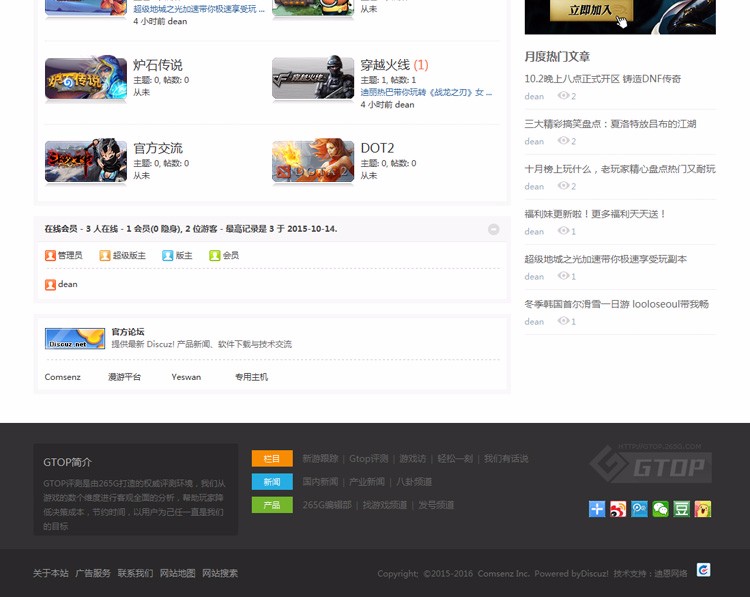This screenshot has height=597, width=750.
Task: Open the 联系我们 footer link
Action: [135, 573]
